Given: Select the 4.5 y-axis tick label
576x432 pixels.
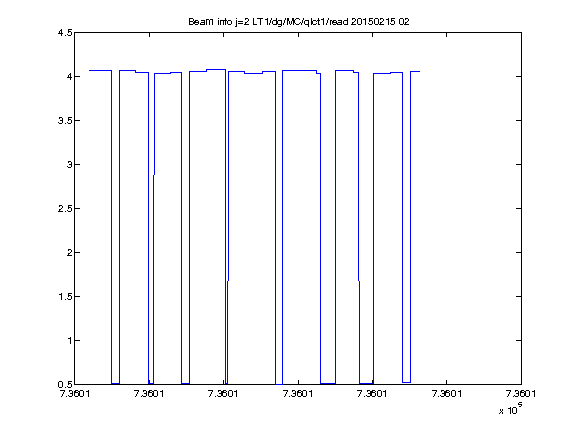Looking at the screenshot, I should click(65, 33).
